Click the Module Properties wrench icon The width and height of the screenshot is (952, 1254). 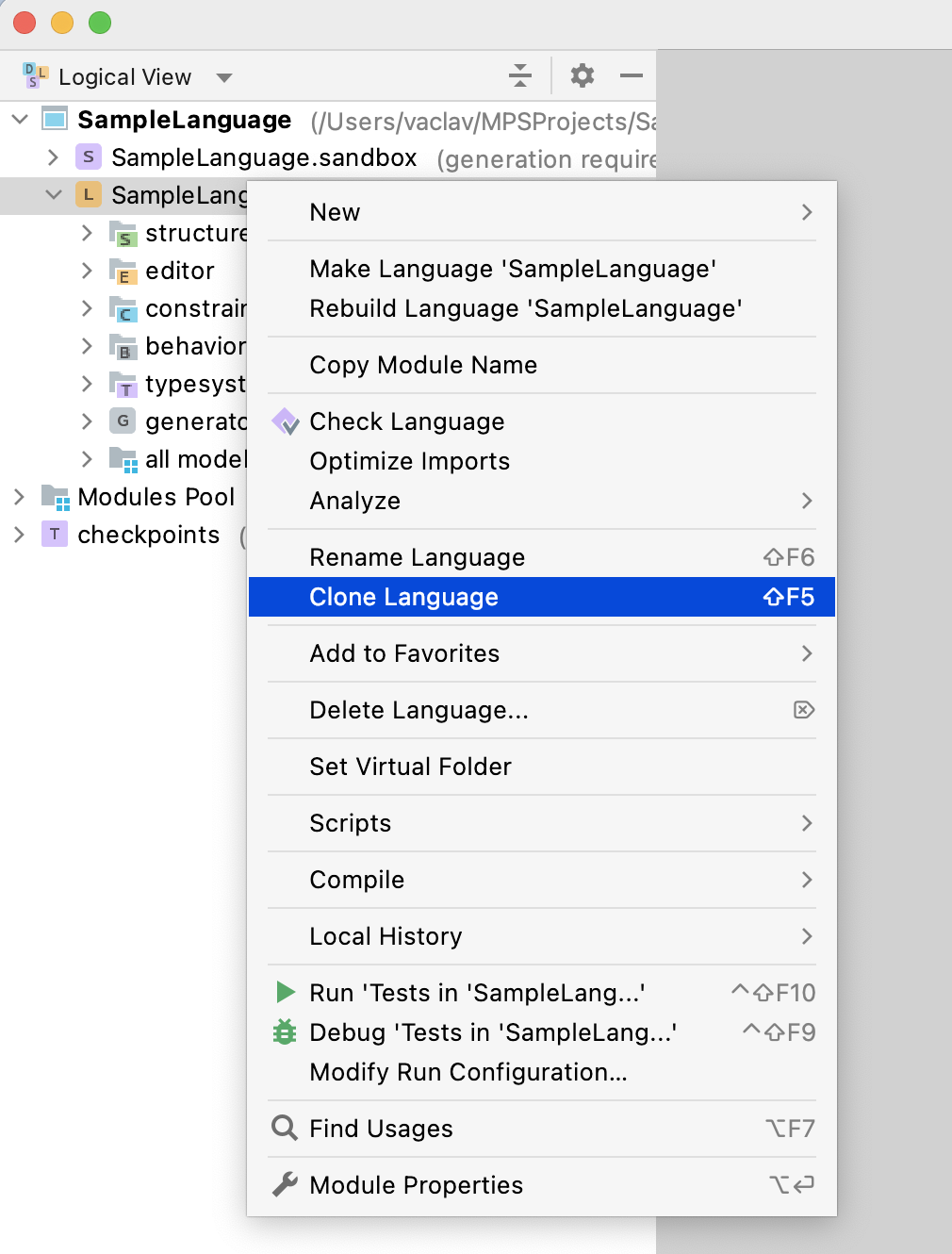click(285, 1184)
